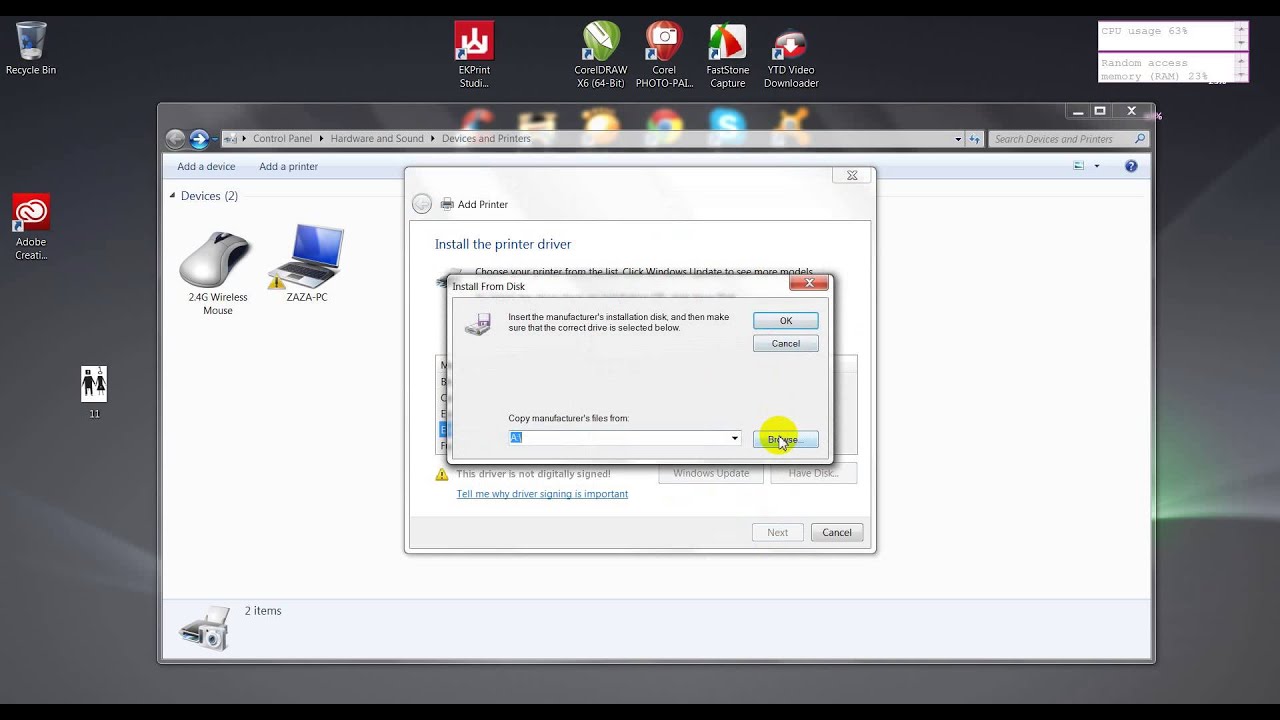
Task: Click the printer icon beside Add Printer title
Action: (x=447, y=204)
